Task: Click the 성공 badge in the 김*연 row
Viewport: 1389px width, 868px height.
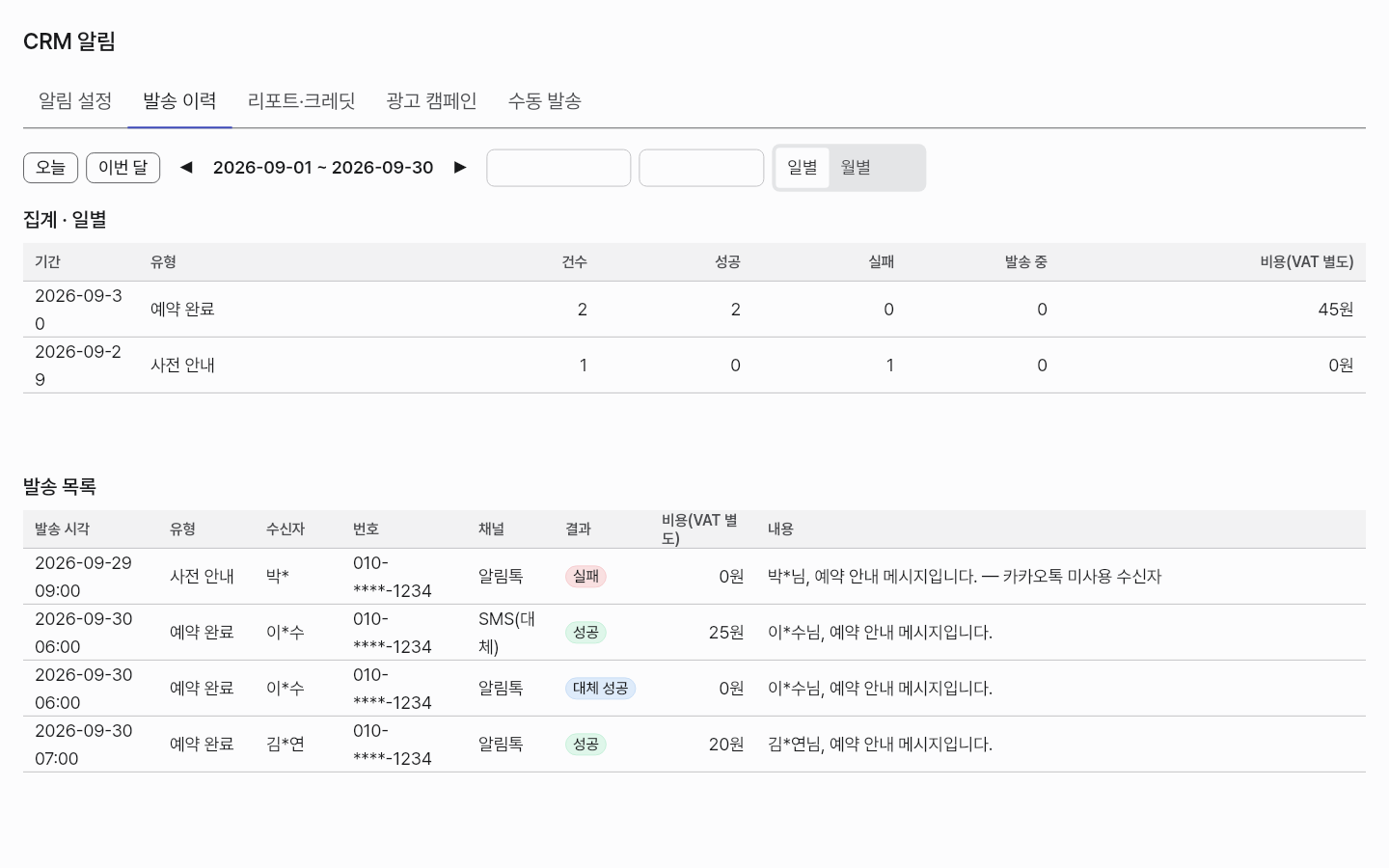Action: 586,745
